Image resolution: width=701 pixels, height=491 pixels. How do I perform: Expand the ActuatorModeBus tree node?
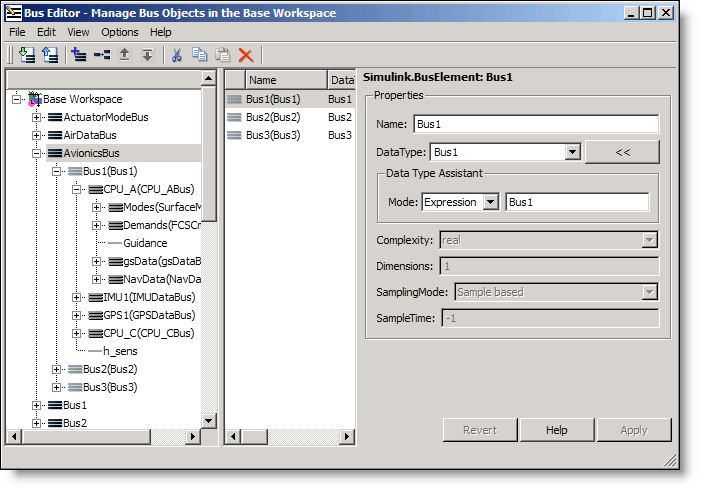click(x=37, y=117)
